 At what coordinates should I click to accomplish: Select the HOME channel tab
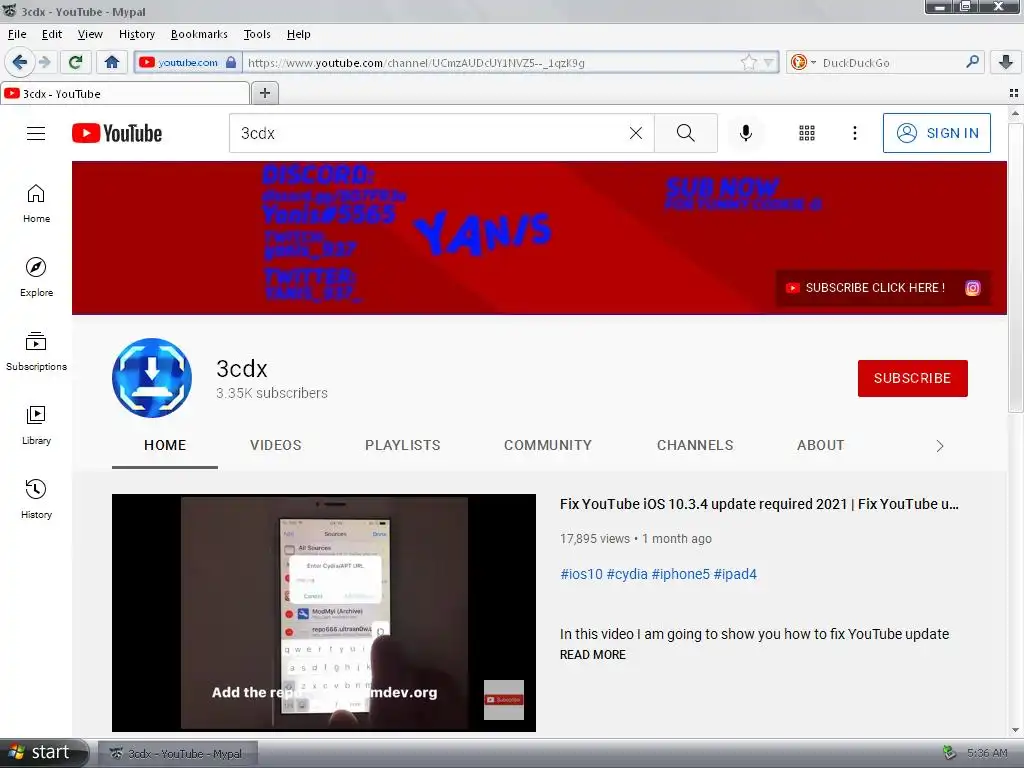[165, 445]
